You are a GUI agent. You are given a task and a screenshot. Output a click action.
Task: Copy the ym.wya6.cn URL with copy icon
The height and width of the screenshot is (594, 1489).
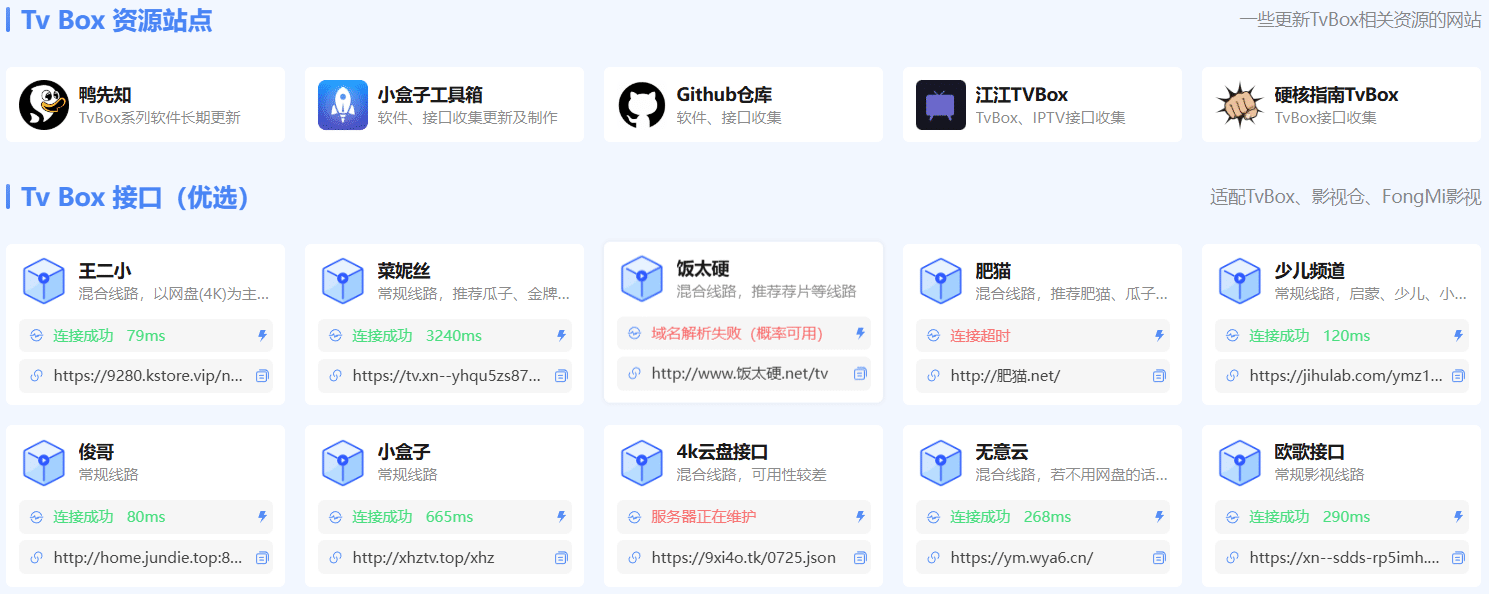click(x=1159, y=558)
